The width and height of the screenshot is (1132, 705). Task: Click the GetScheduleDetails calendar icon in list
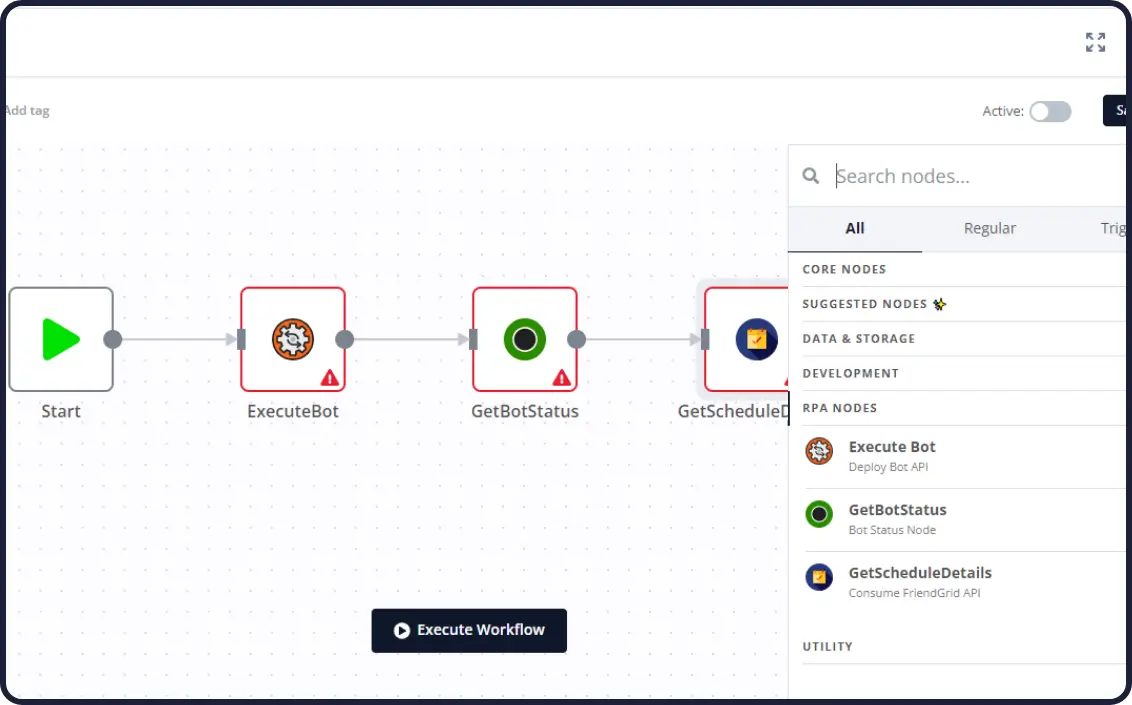[x=819, y=577]
